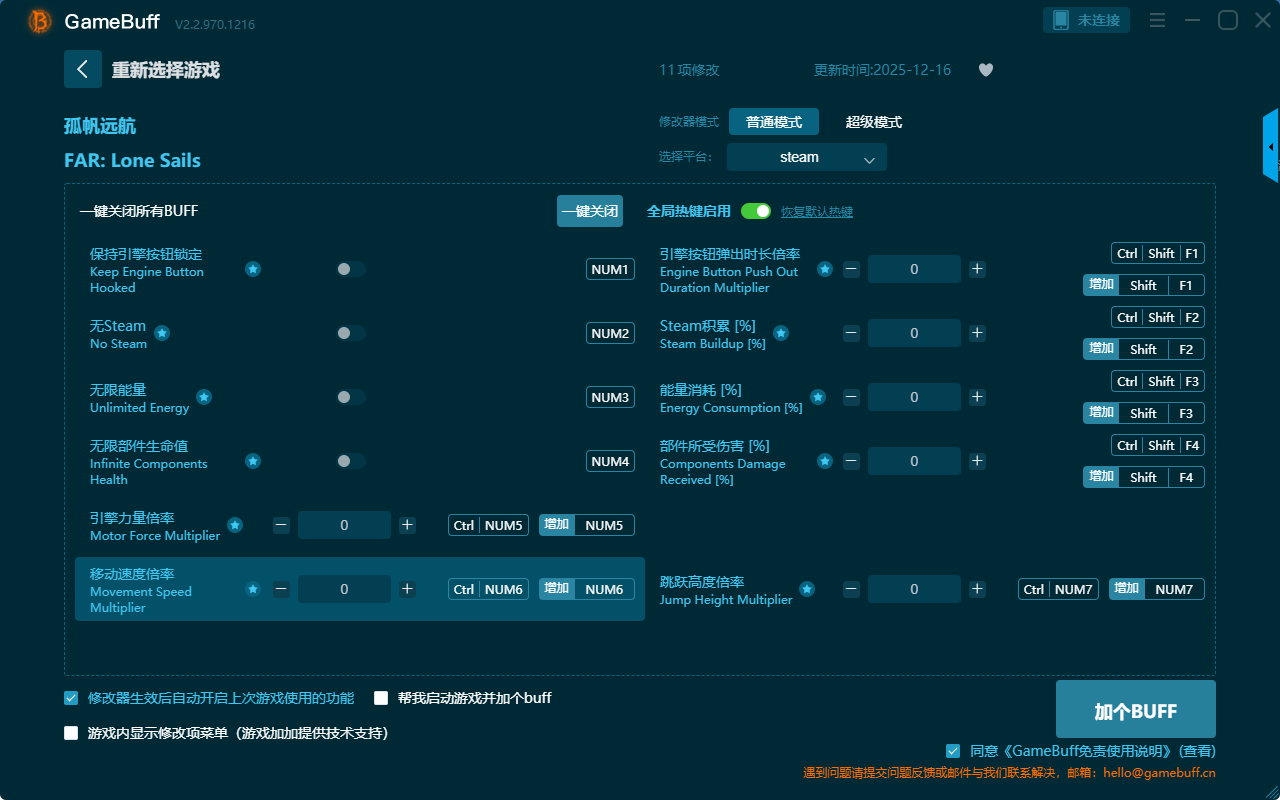This screenshot has width=1280, height=800.
Task: Check the 帮我启动游戏并加个buff checkbox
Action: (381, 698)
